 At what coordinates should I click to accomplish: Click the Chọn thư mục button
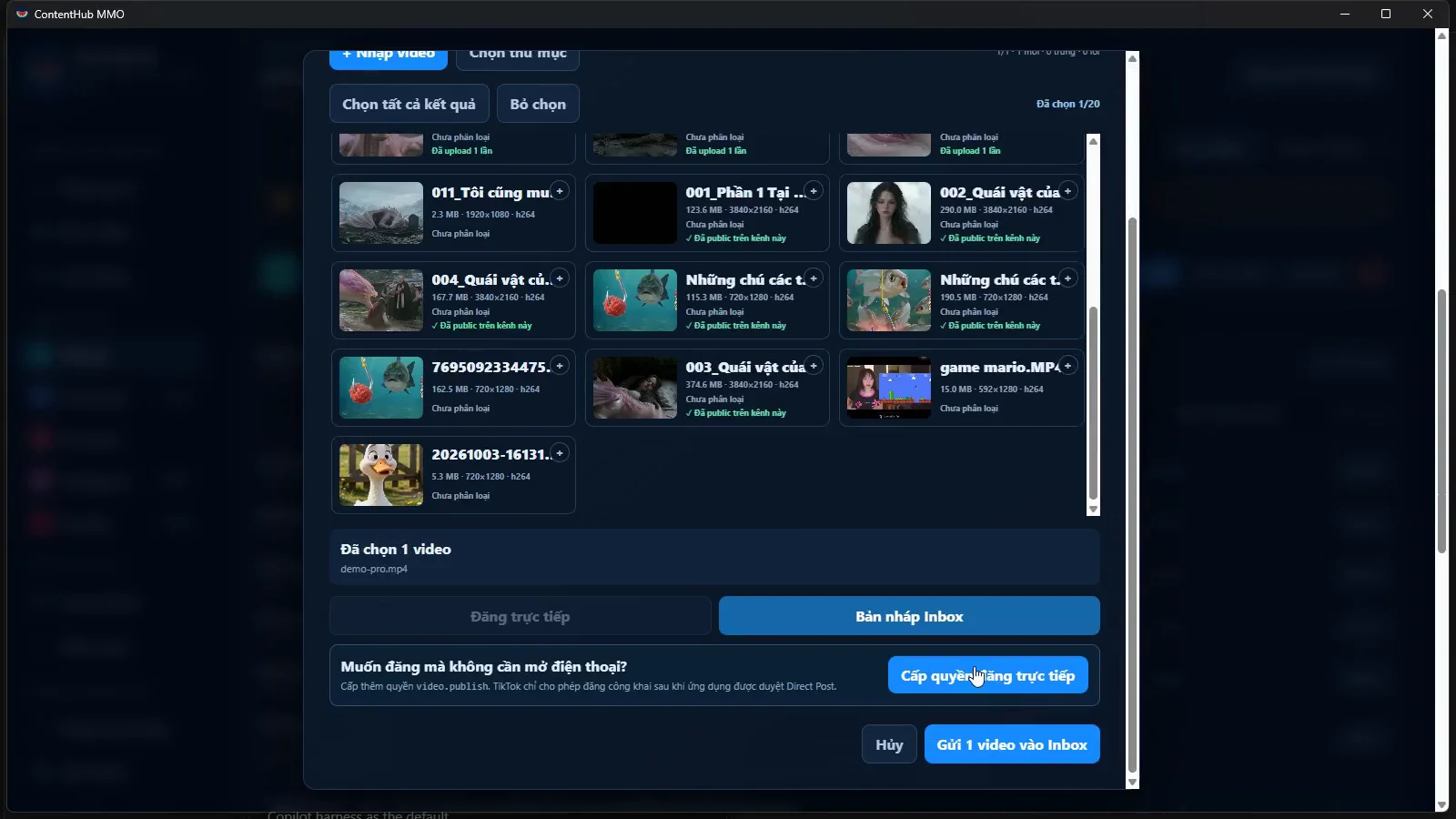518,58
